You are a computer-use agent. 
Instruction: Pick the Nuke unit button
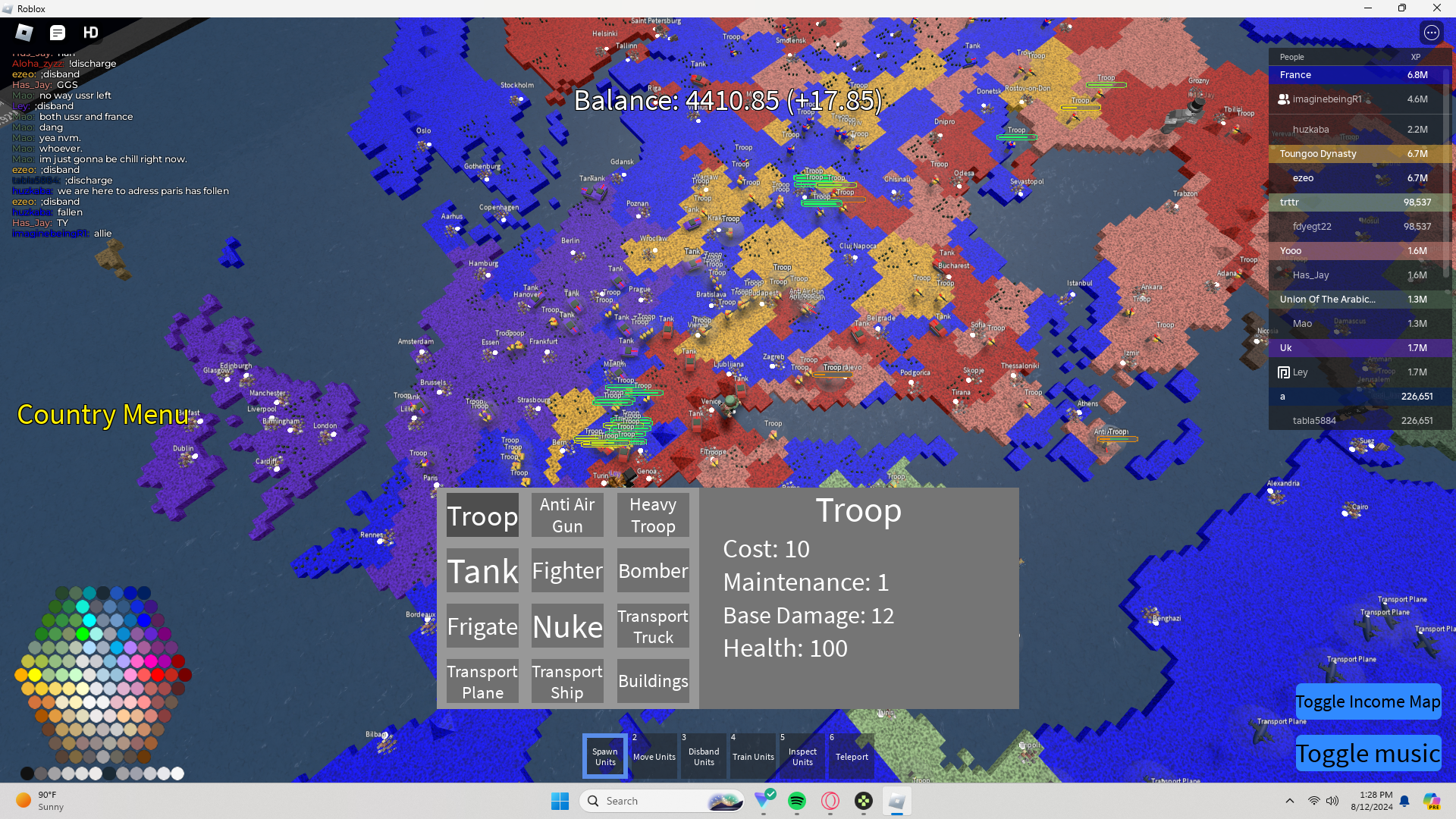tap(567, 626)
